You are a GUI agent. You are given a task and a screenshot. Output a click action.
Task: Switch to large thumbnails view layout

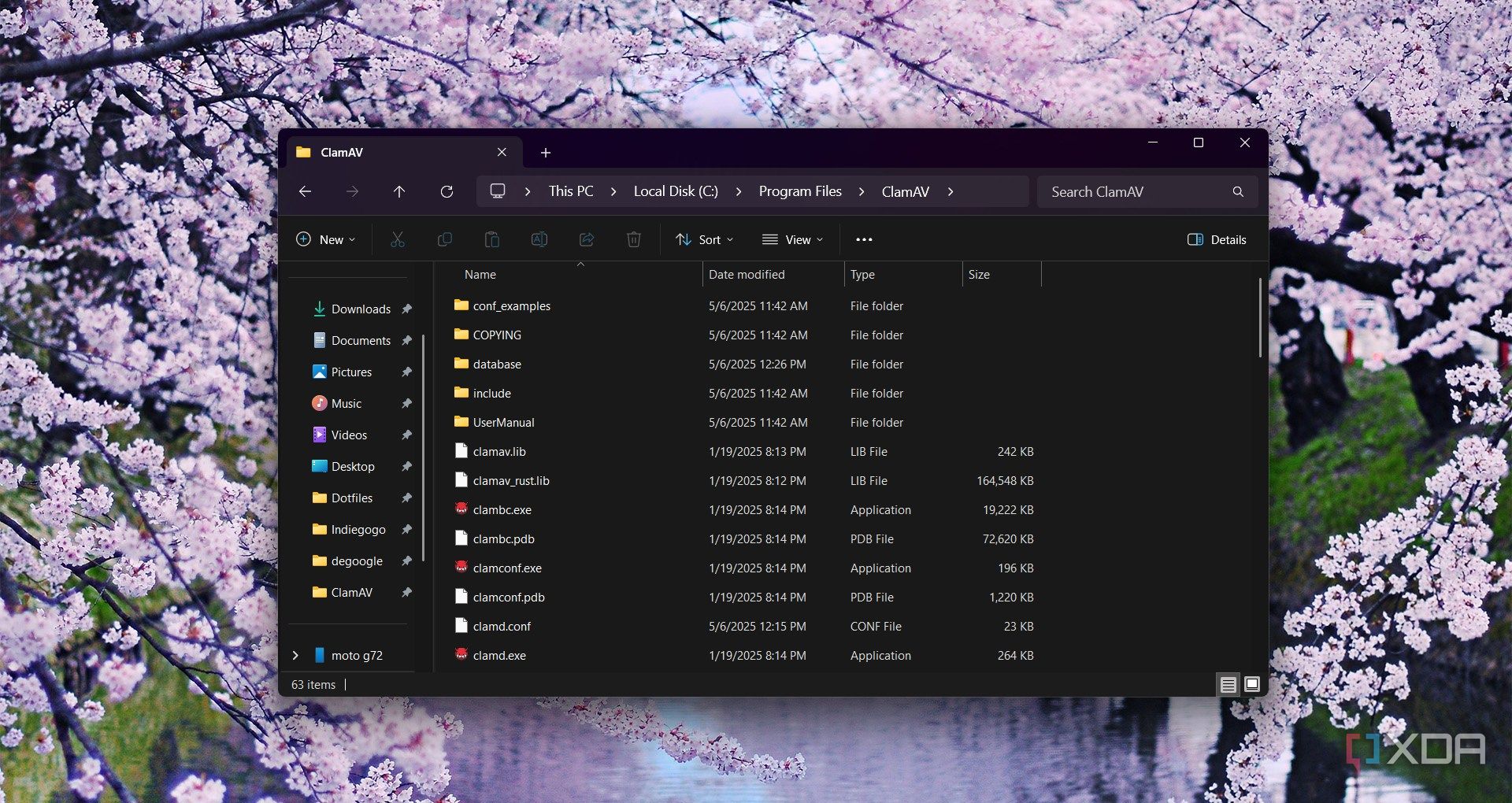pyautogui.click(x=1251, y=684)
